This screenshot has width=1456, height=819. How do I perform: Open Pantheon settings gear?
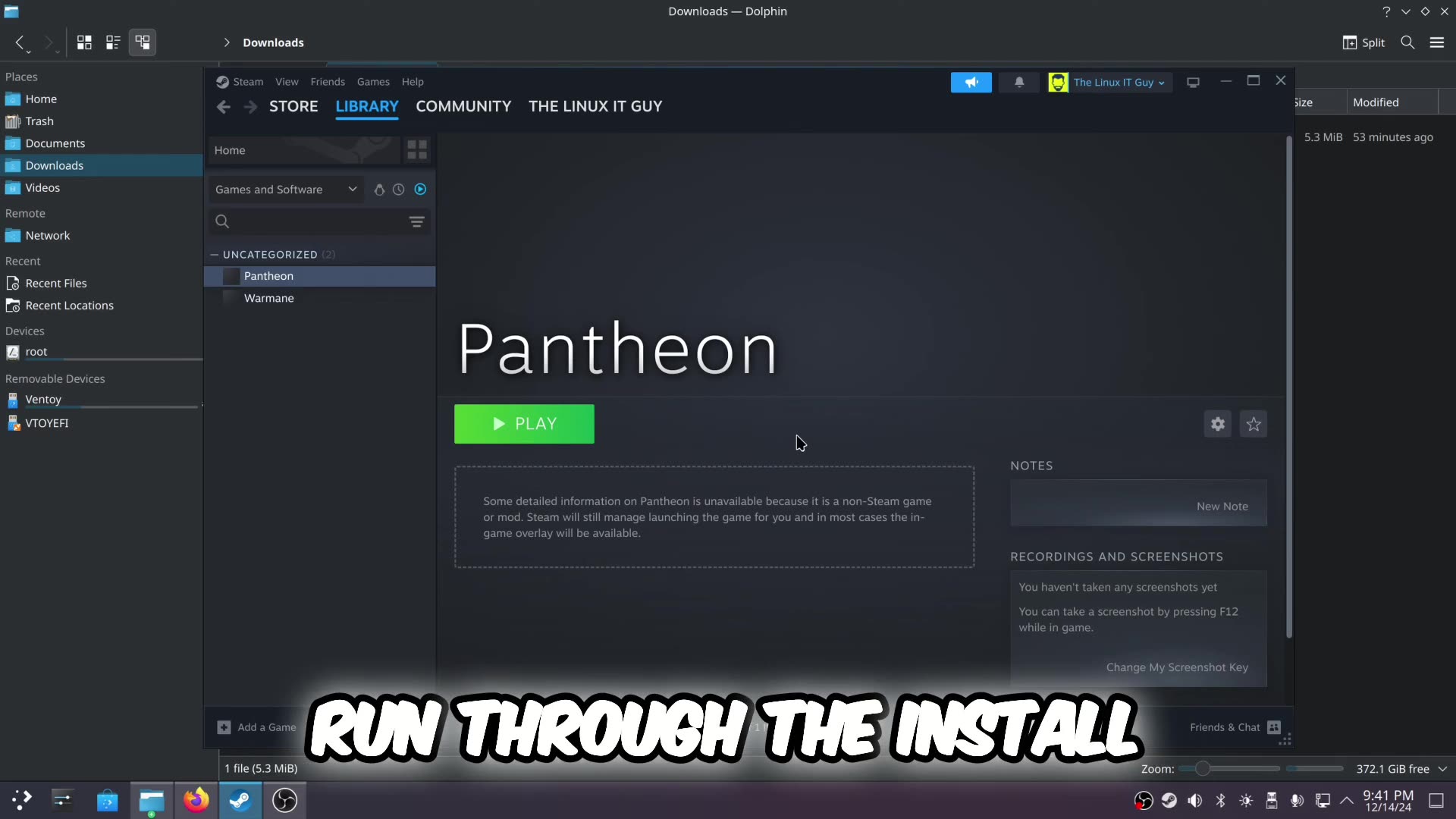[x=1218, y=424]
